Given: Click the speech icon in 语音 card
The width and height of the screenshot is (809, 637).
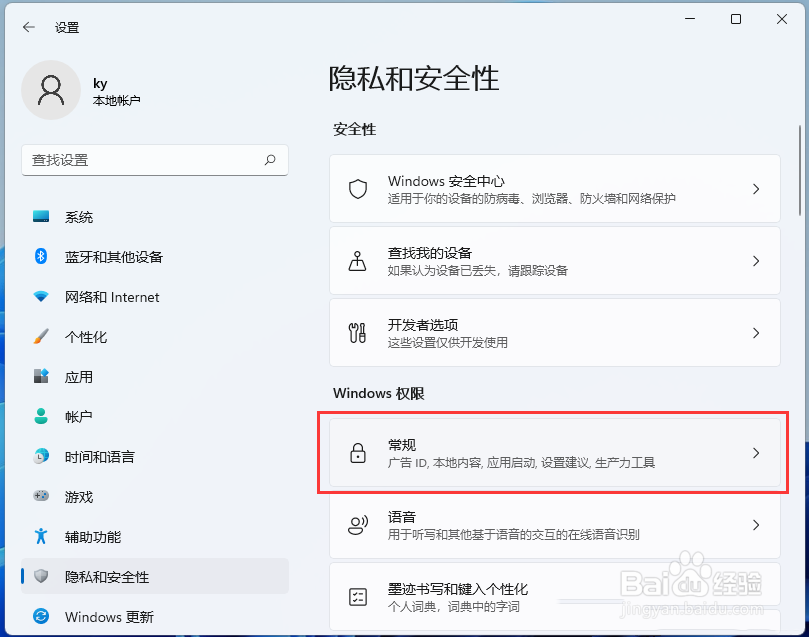Looking at the screenshot, I should [358, 525].
